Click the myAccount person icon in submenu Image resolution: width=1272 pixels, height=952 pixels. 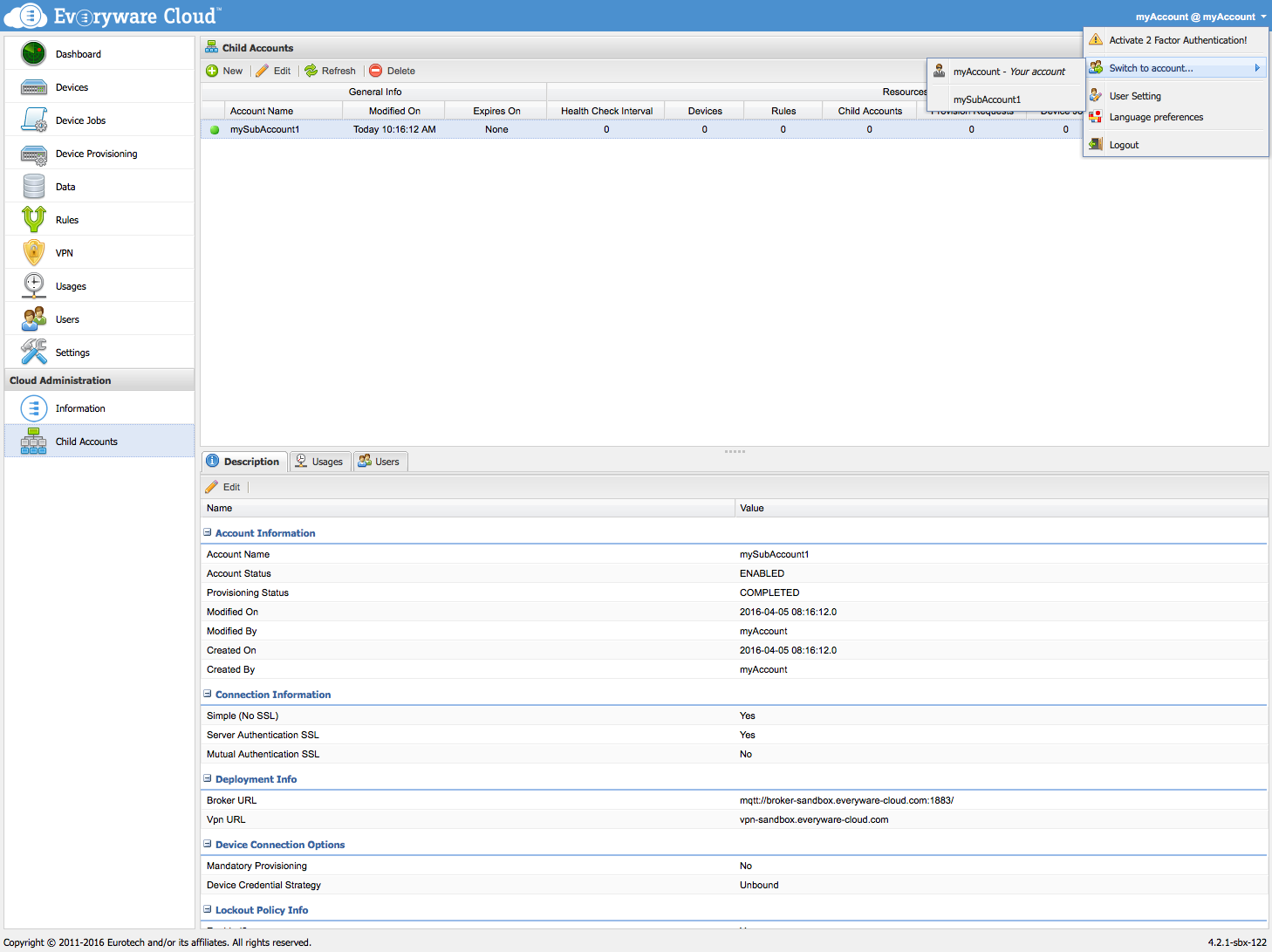939,71
